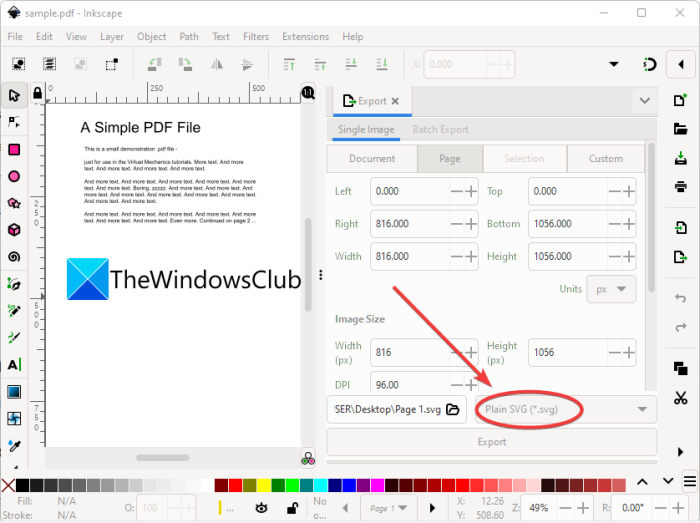Open the Units px dropdown
The width and height of the screenshot is (700, 523).
tap(611, 289)
